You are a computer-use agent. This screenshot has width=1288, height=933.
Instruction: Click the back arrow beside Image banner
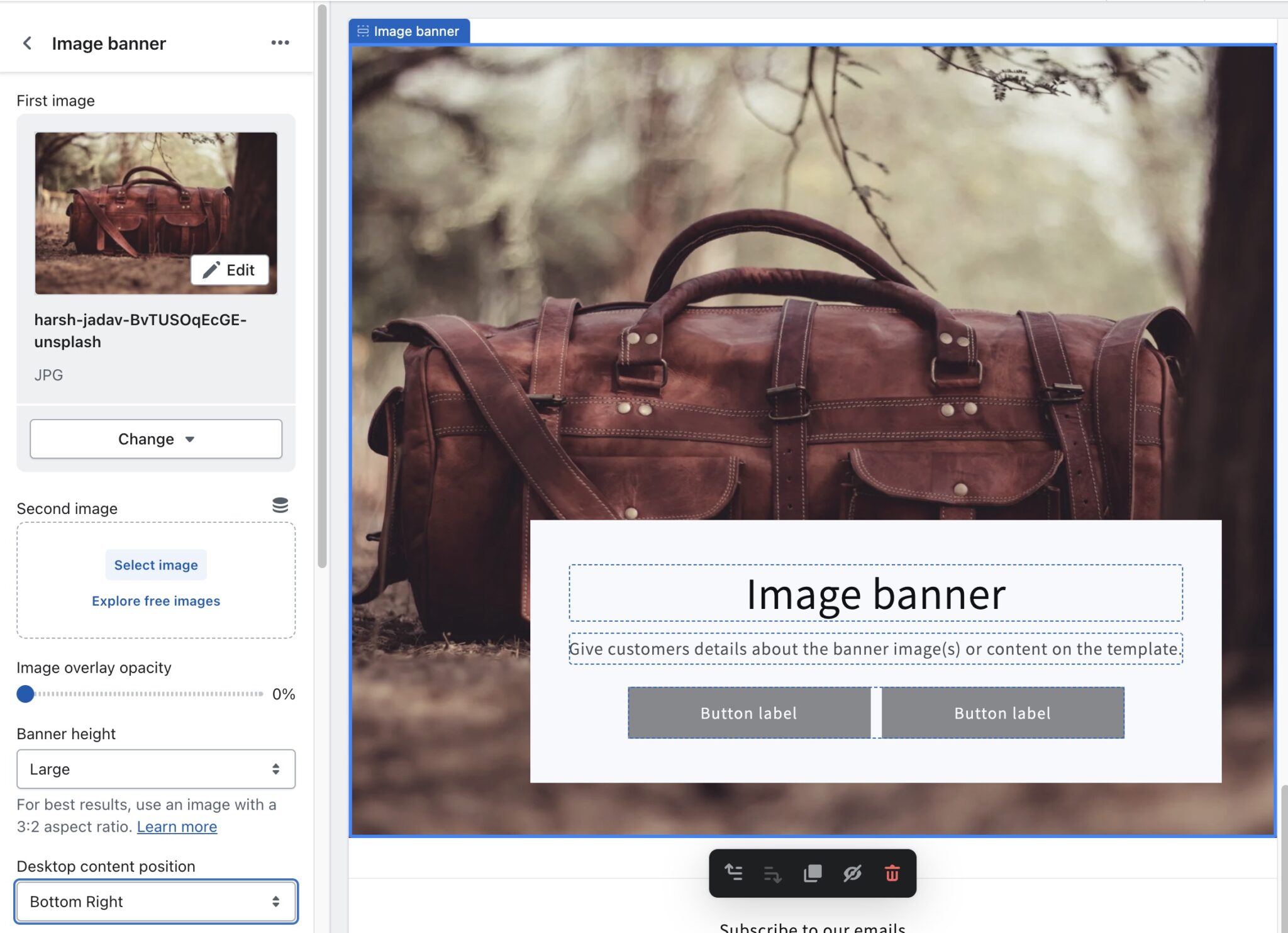tap(28, 42)
